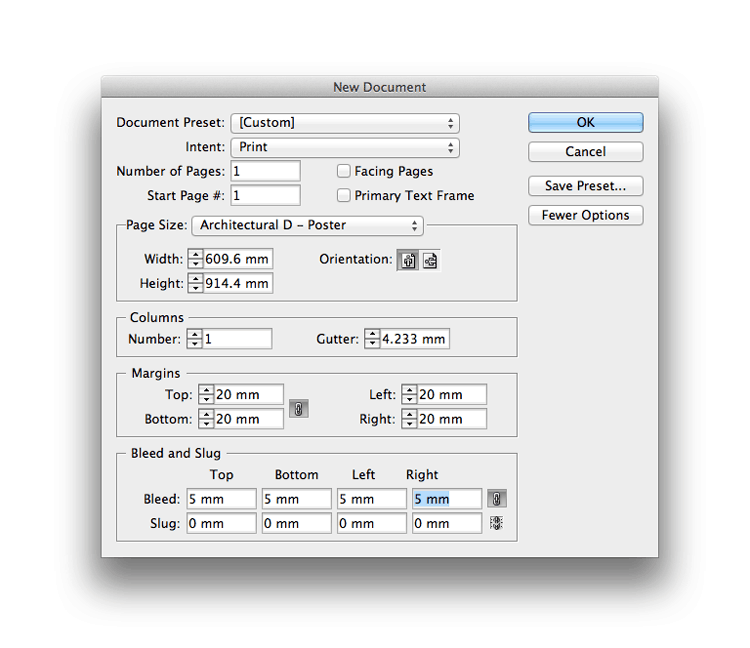The height and width of the screenshot is (648, 750).
Task: Click the Slug Left field
Action: 372,523
